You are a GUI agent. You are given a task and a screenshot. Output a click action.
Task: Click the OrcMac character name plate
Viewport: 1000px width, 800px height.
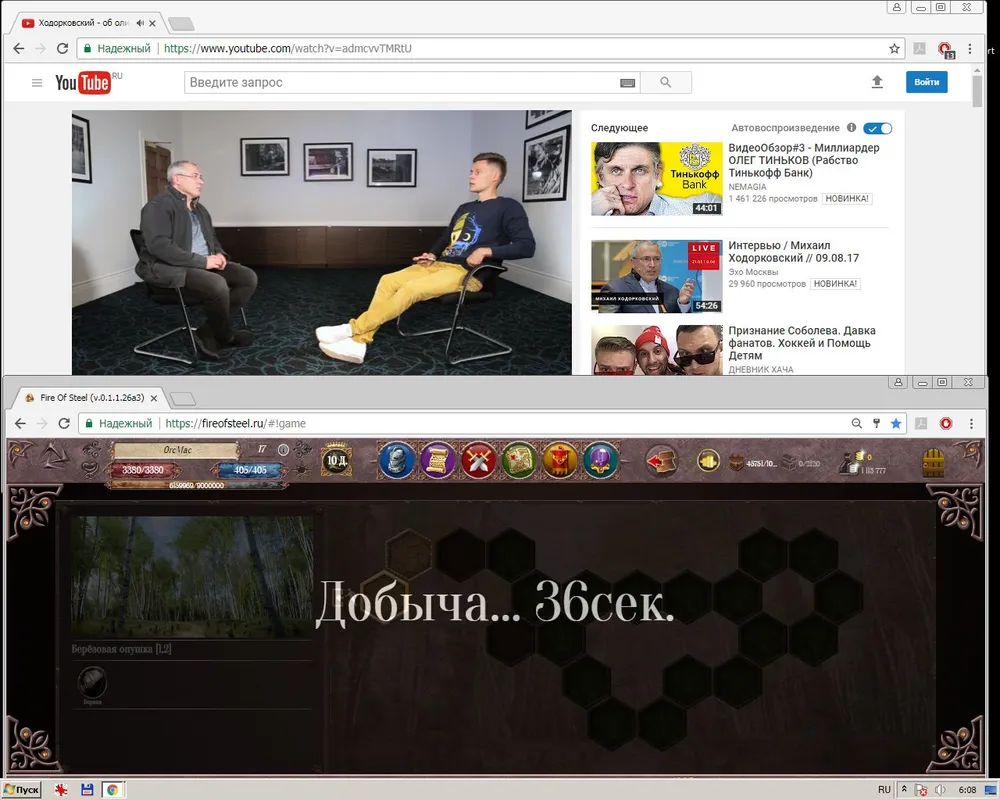[177, 450]
